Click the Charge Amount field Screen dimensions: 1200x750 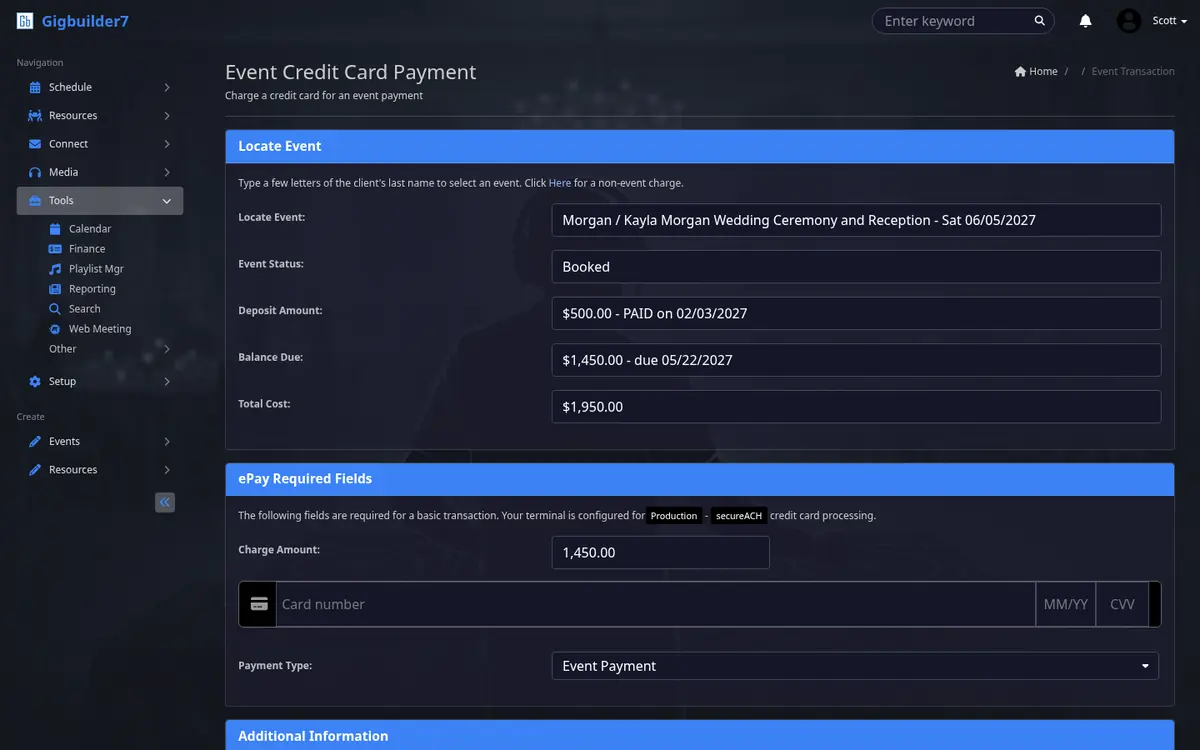[x=660, y=553]
